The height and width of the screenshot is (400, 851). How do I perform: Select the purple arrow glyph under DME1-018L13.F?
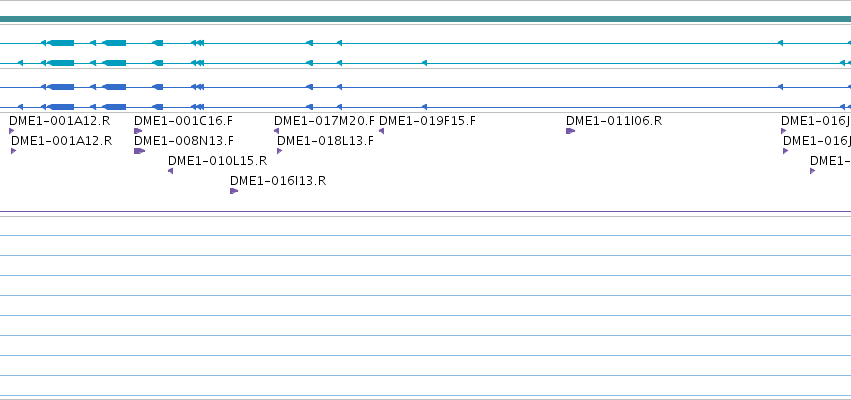(280, 151)
